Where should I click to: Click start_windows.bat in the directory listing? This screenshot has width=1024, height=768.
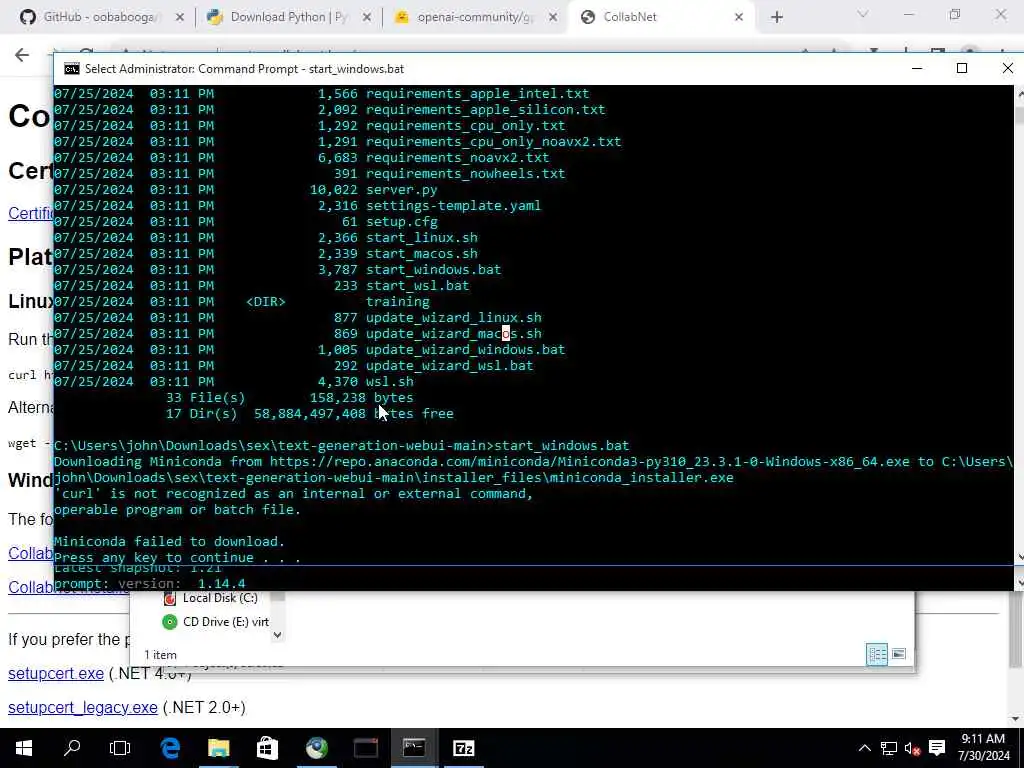coord(433,270)
